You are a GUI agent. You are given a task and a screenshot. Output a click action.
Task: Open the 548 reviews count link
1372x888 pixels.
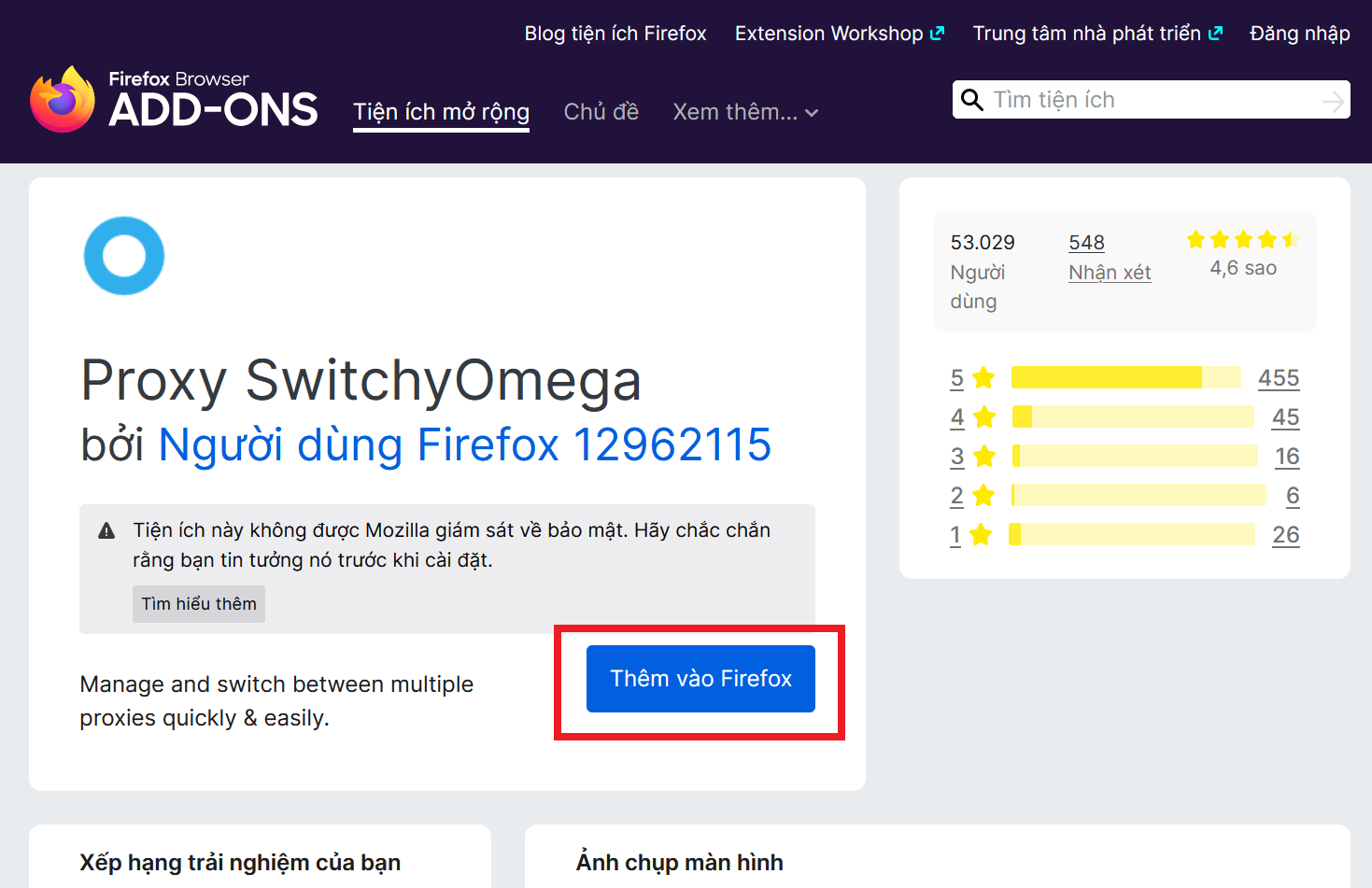point(1087,243)
